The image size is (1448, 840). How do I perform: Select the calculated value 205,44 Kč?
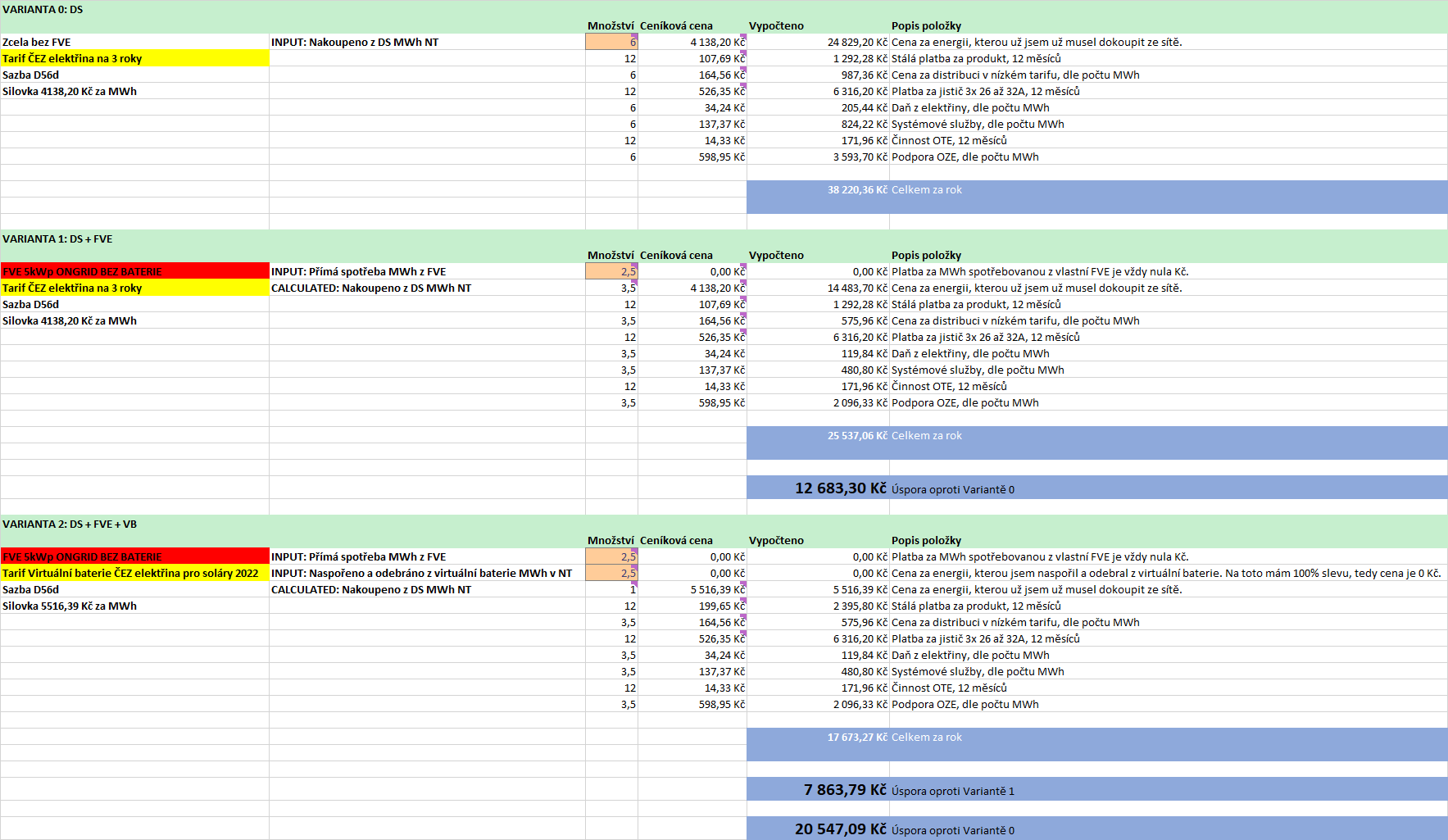pos(818,107)
